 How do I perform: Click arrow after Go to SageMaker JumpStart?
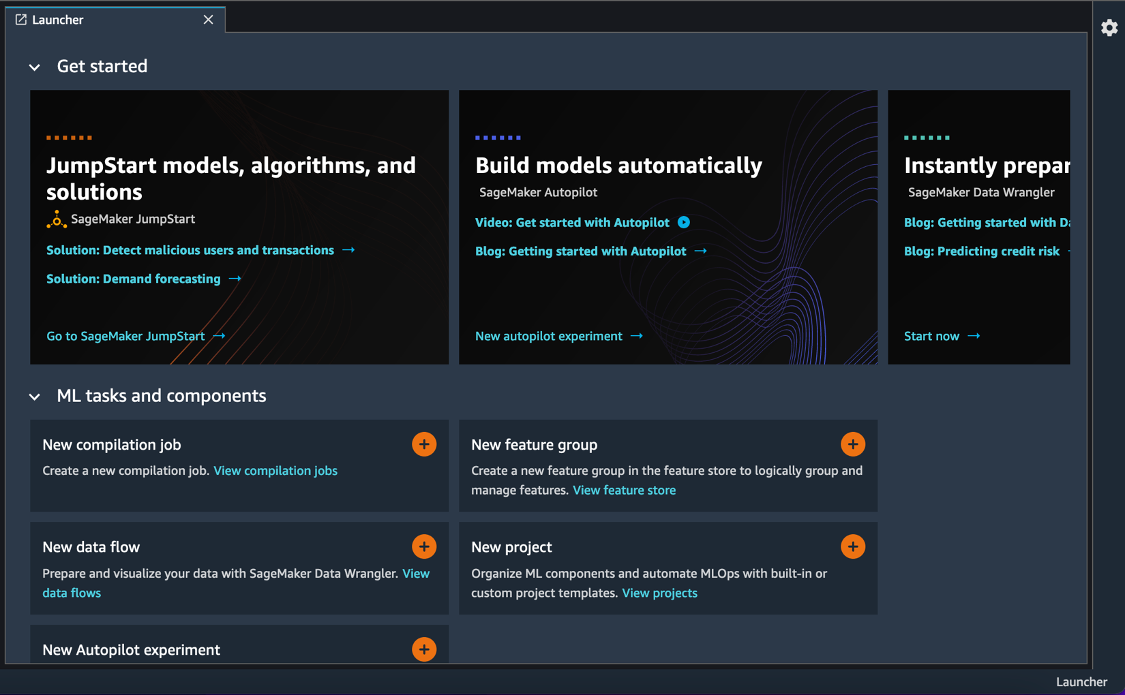click(x=219, y=336)
